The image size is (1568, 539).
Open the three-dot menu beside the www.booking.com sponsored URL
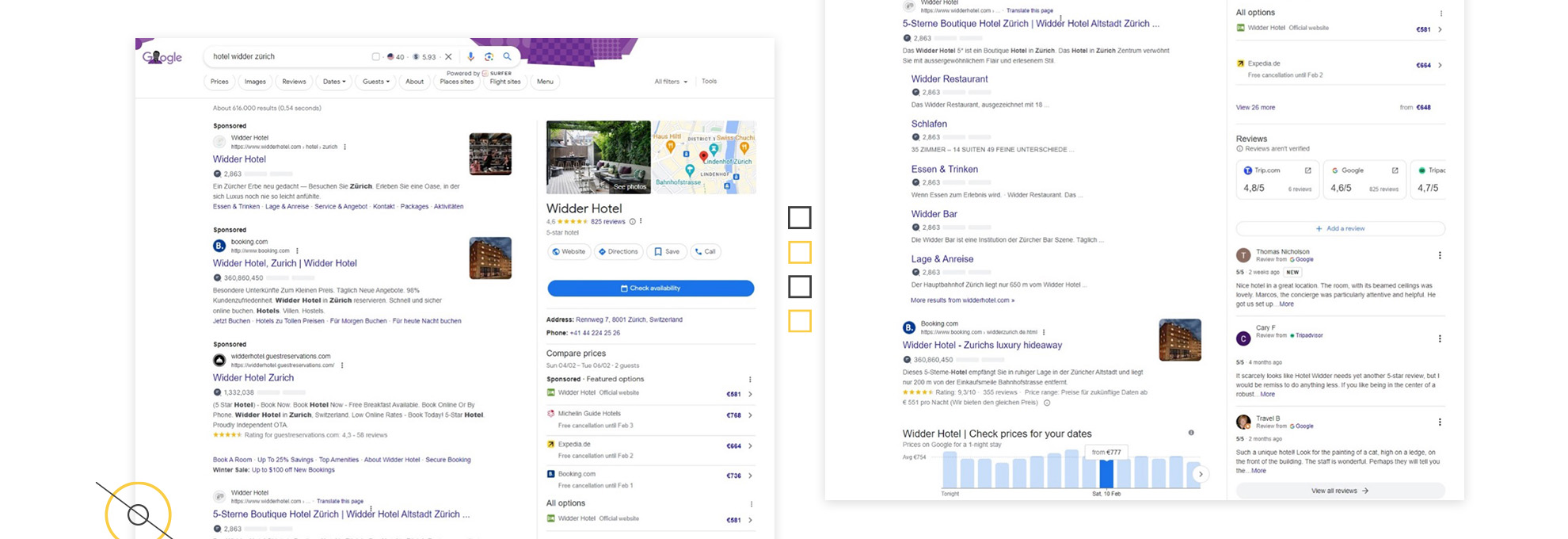click(297, 250)
